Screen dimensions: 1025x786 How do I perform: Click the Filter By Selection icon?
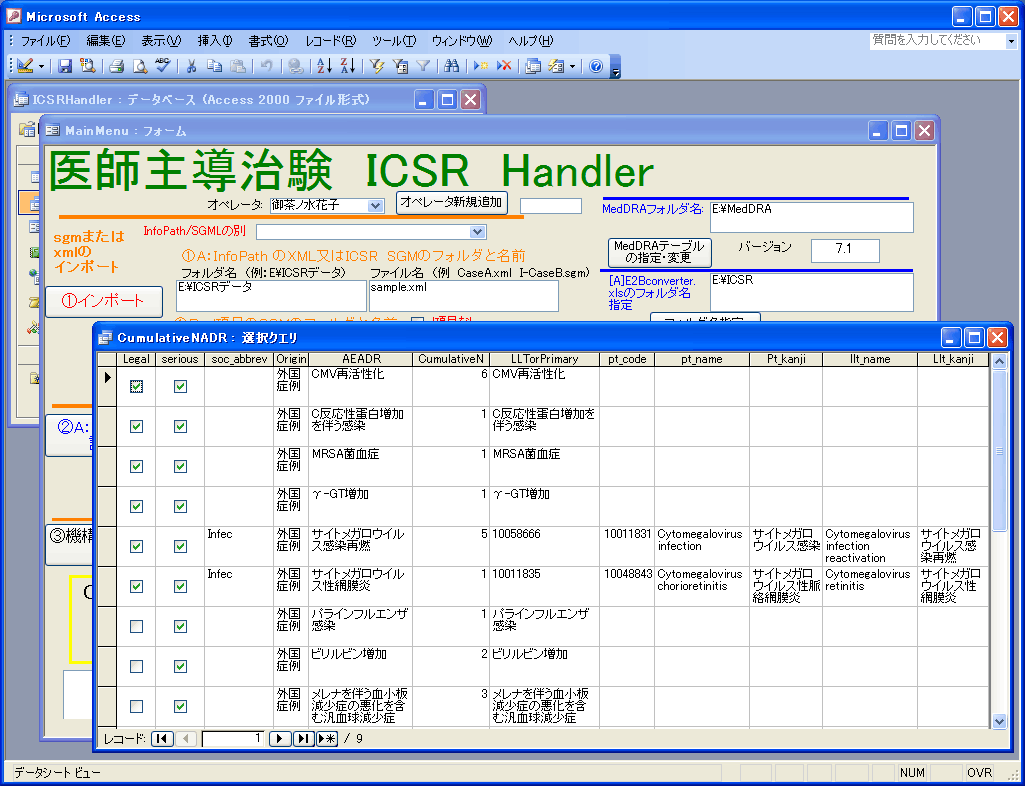click(x=377, y=66)
